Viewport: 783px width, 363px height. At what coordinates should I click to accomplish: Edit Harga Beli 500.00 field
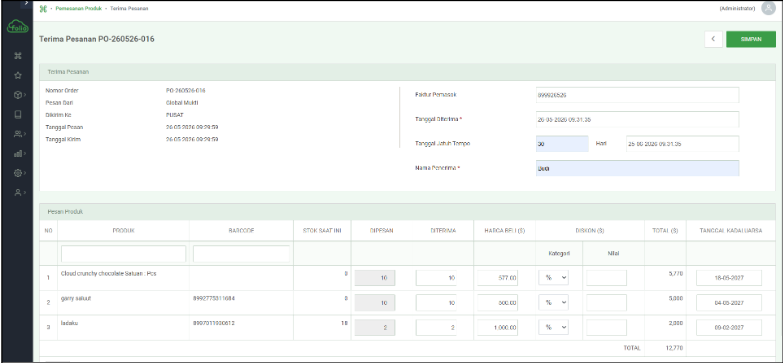point(497,303)
